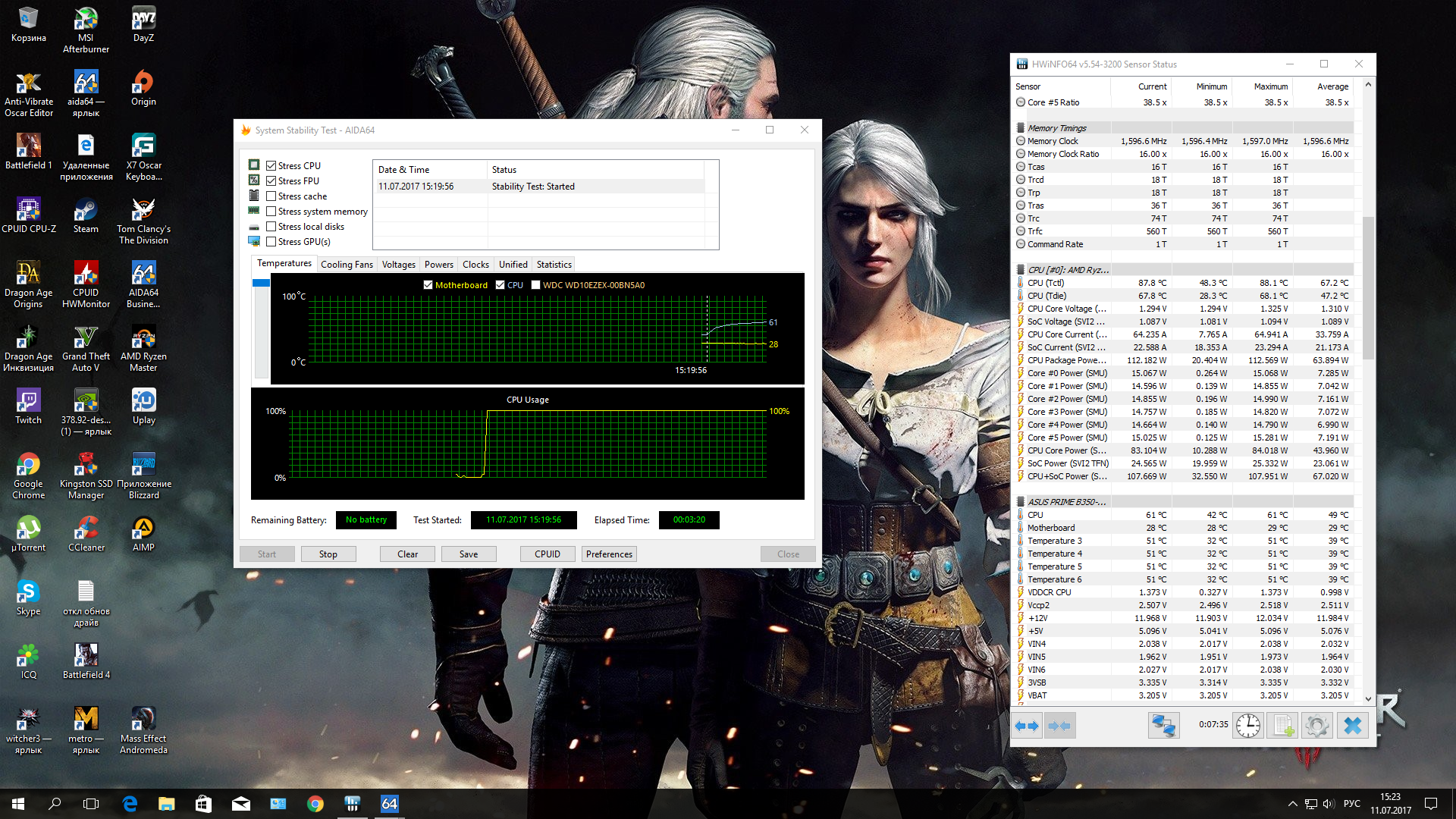
Task: Click the shrink columns arrows icon
Action: click(1059, 726)
